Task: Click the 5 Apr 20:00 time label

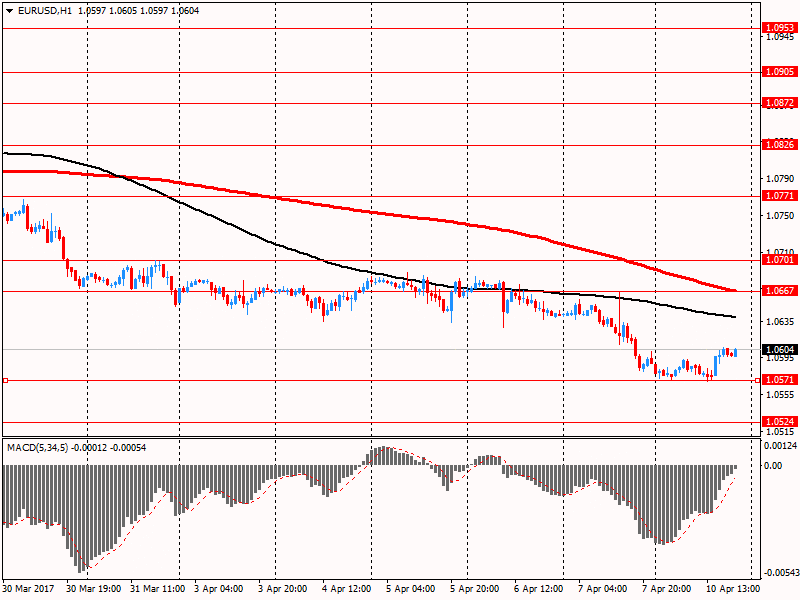Action: pos(474,589)
